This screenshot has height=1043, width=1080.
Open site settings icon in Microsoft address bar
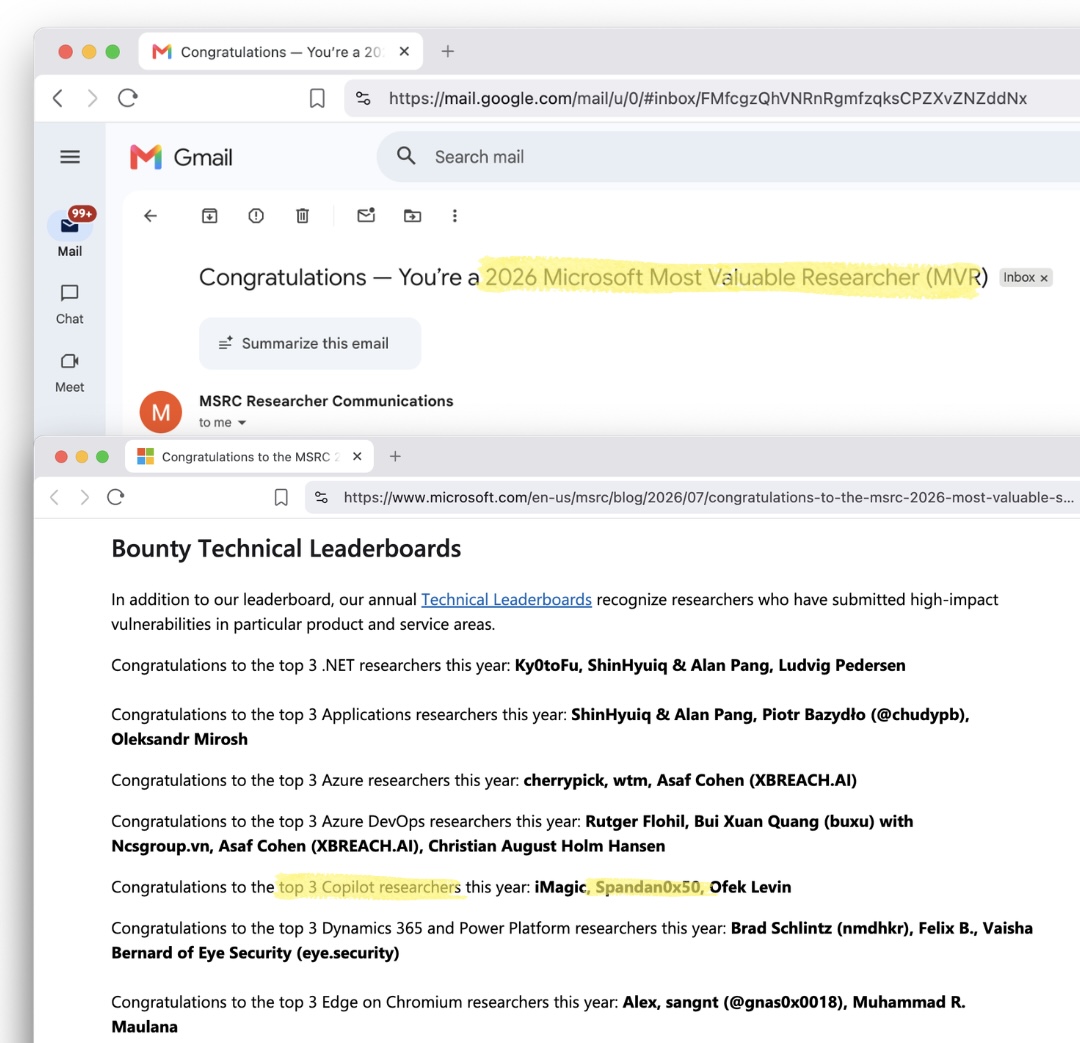tap(321, 497)
